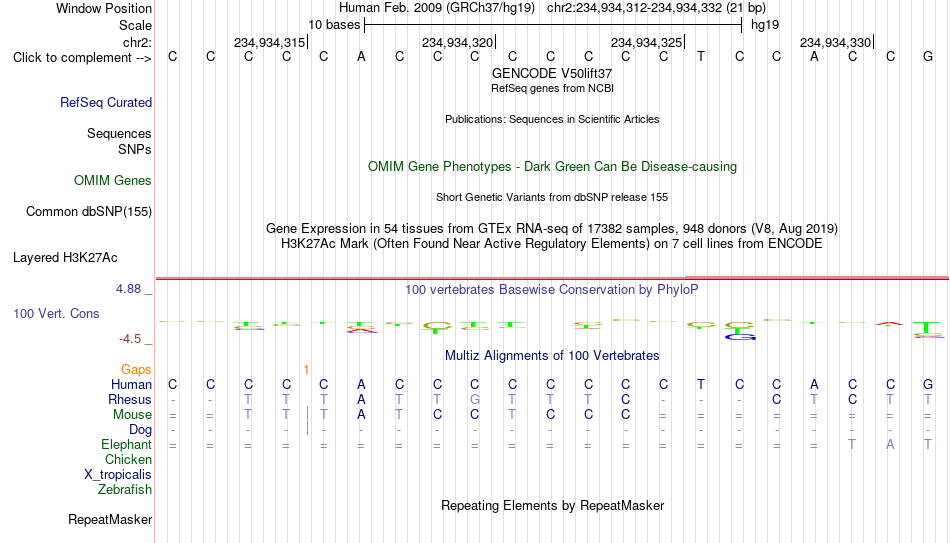950x543 pixels.
Task: Click the 4.88 conservation axis value
Action: tap(128, 289)
